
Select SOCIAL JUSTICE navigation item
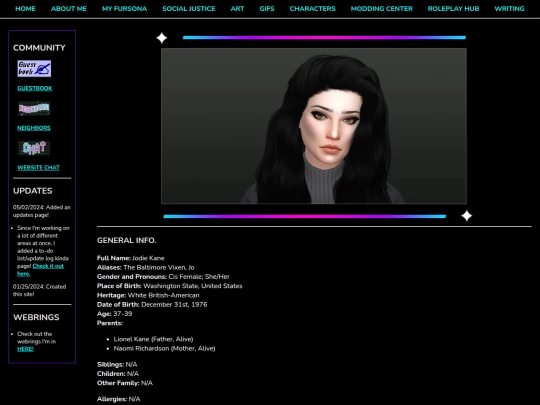tap(189, 9)
